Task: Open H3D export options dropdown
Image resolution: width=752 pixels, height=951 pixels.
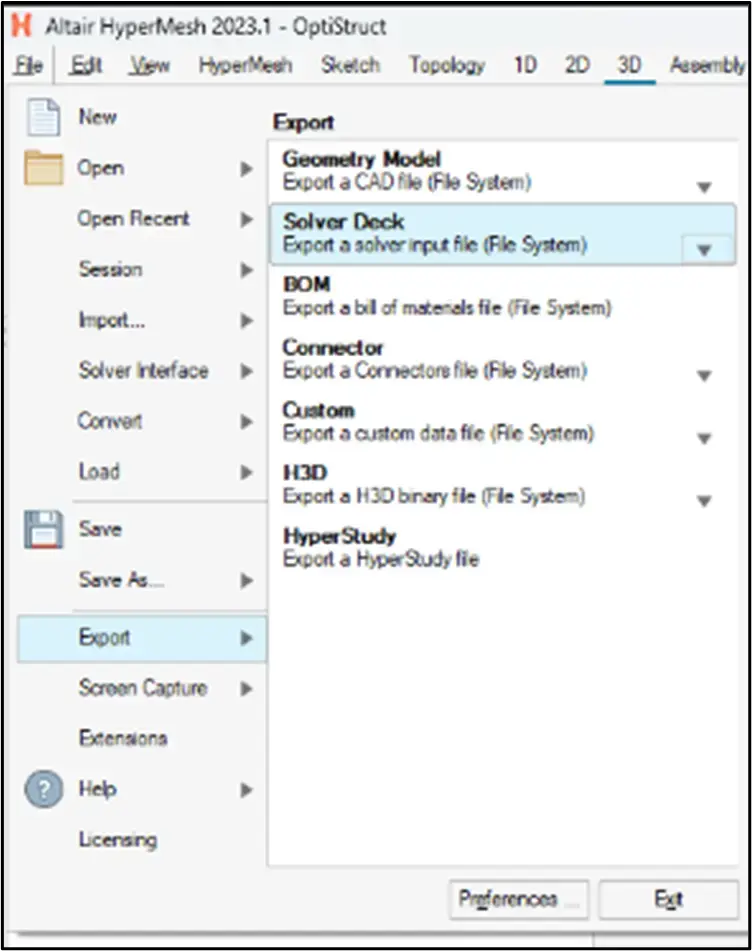Action: pyautogui.click(x=704, y=501)
